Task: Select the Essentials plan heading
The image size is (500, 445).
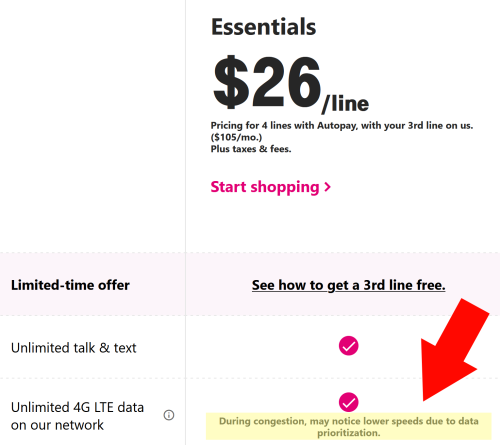Action: tap(263, 27)
